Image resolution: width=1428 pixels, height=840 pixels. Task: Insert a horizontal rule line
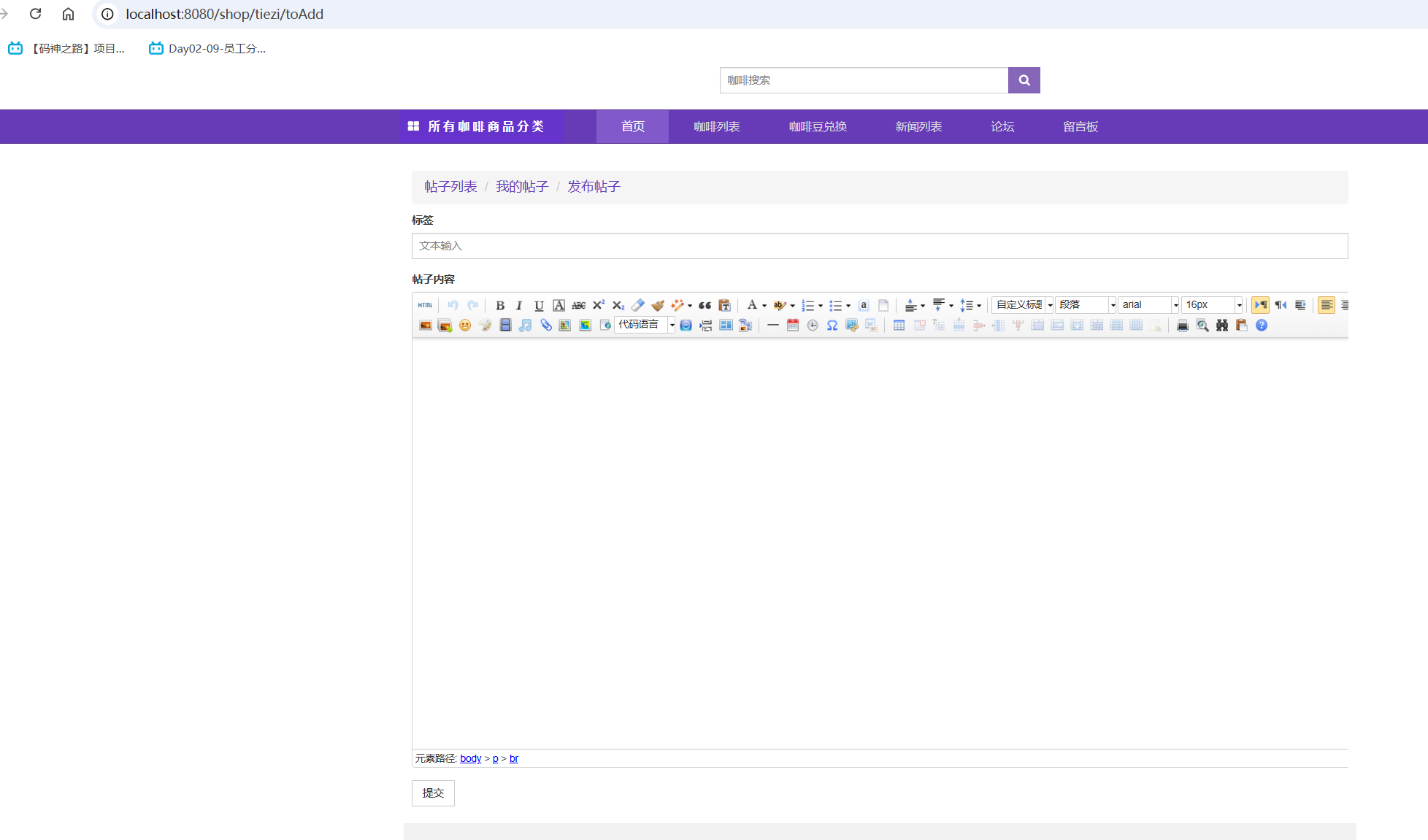click(x=773, y=325)
